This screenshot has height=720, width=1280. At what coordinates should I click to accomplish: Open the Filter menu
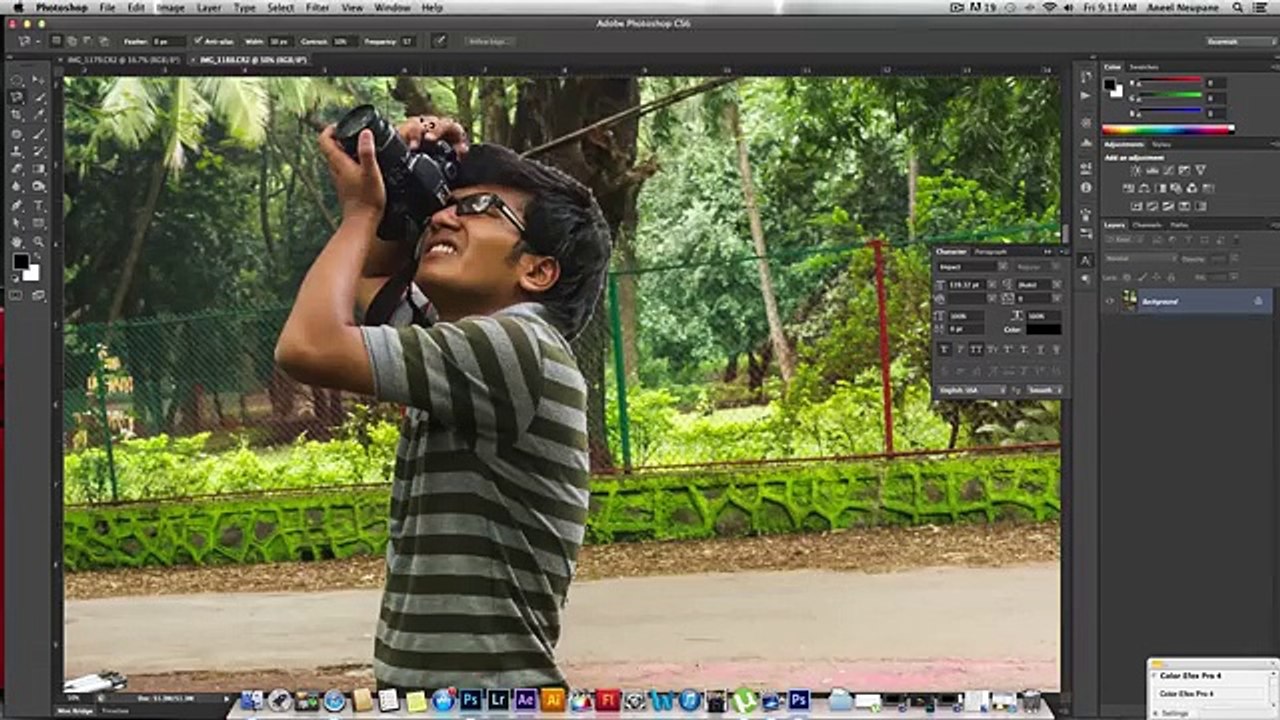(x=318, y=7)
